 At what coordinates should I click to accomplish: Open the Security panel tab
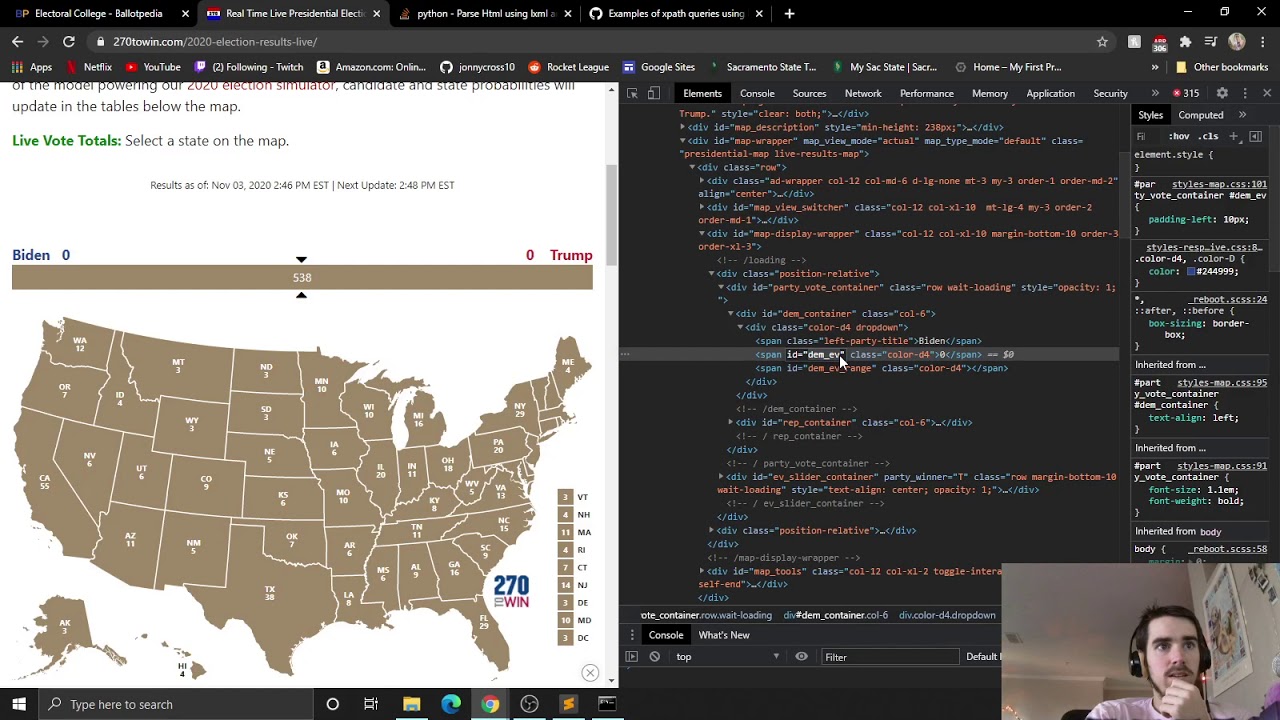(1110, 93)
